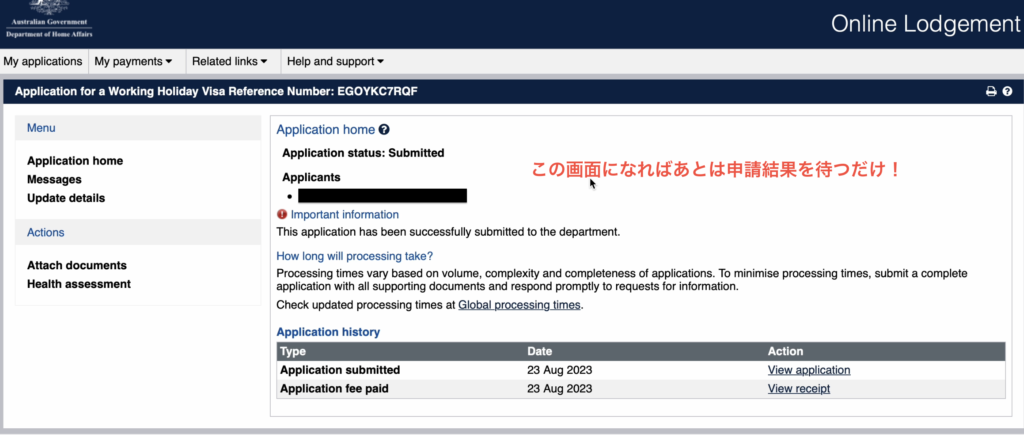Choose Update details in the menu

tap(66, 198)
